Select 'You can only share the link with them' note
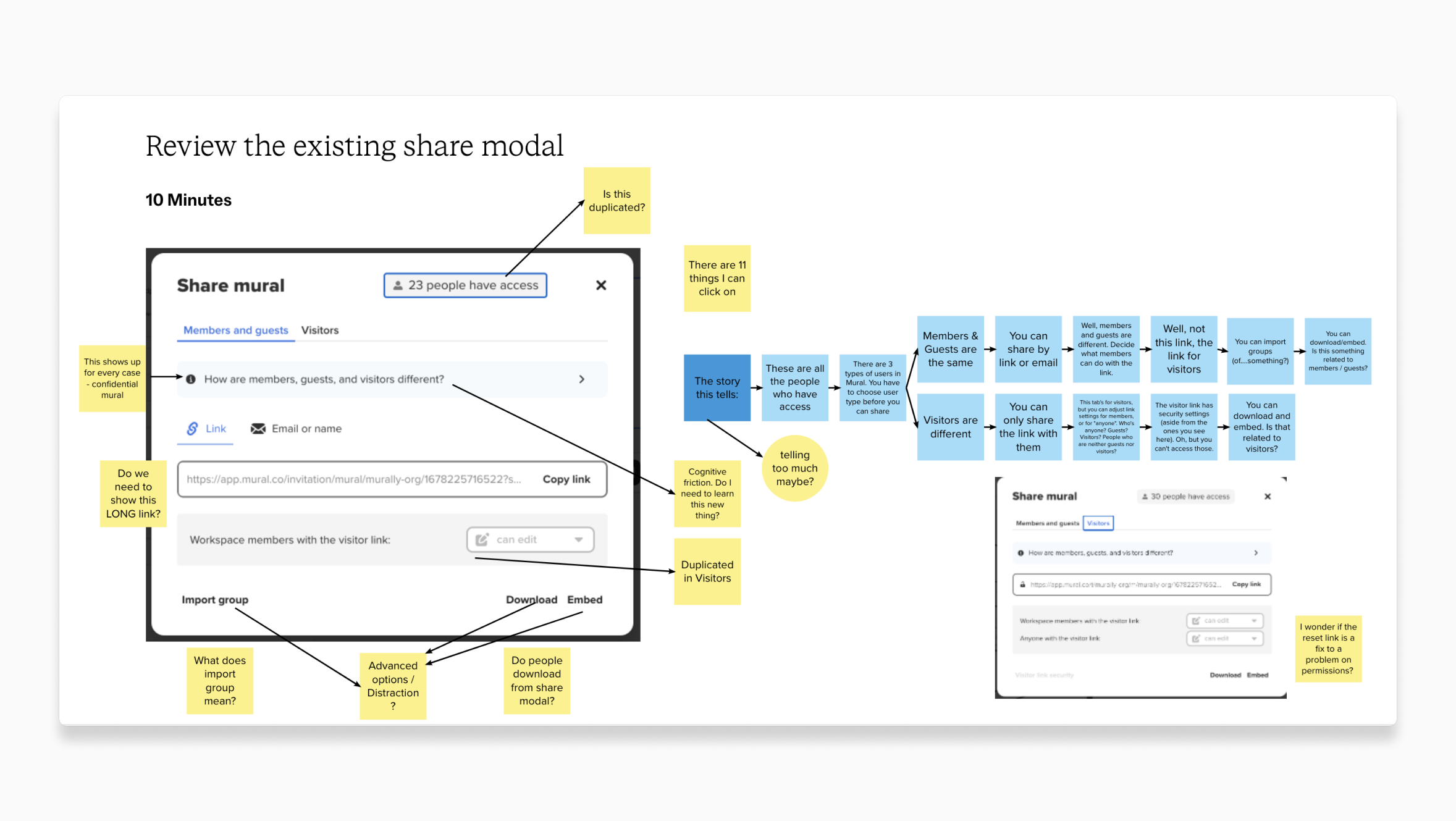Image resolution: width=1456 pixels, height=821 pixels. point(1029,427)
